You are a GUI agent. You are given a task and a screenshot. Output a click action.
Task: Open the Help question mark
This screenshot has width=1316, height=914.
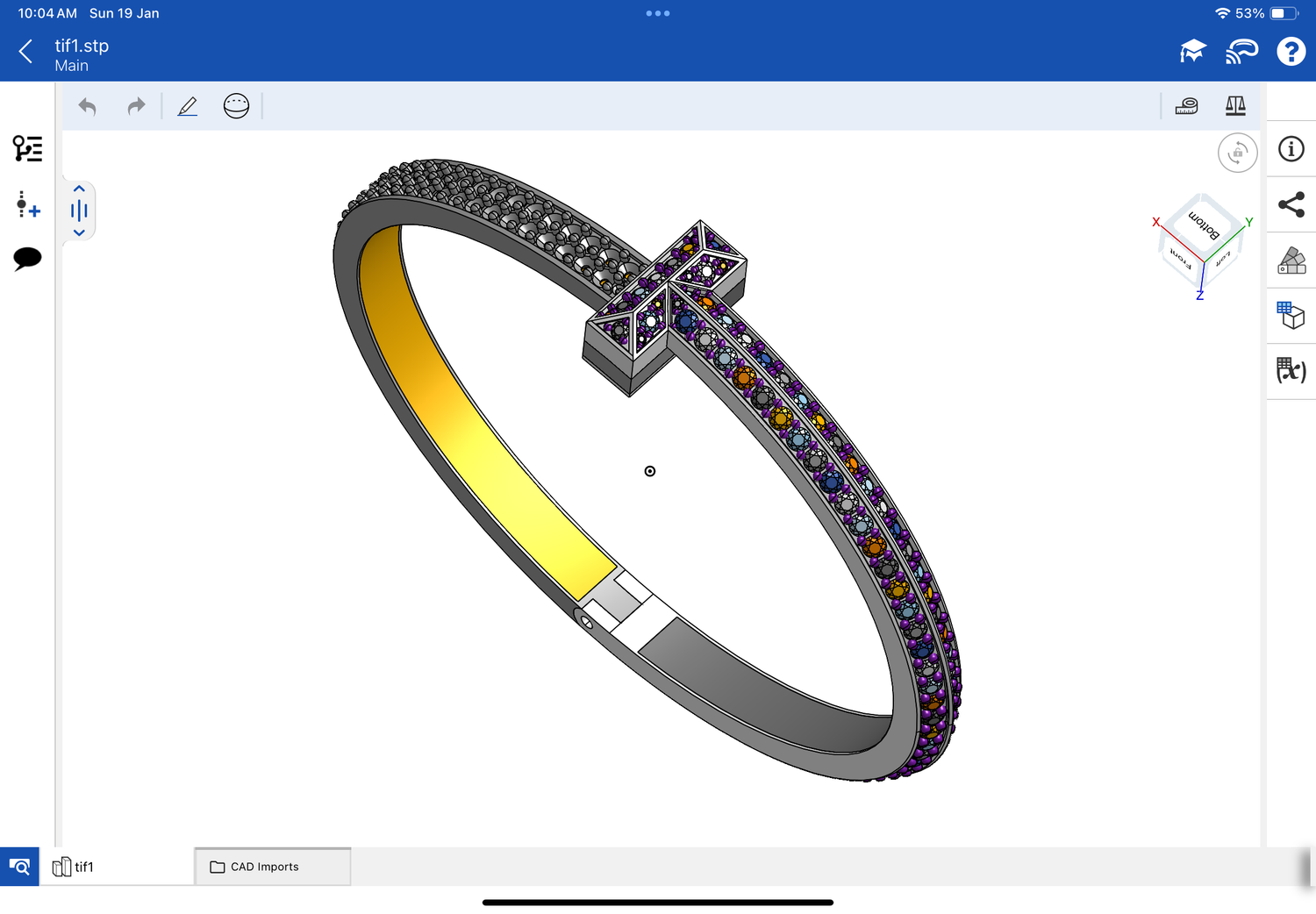1291,52
